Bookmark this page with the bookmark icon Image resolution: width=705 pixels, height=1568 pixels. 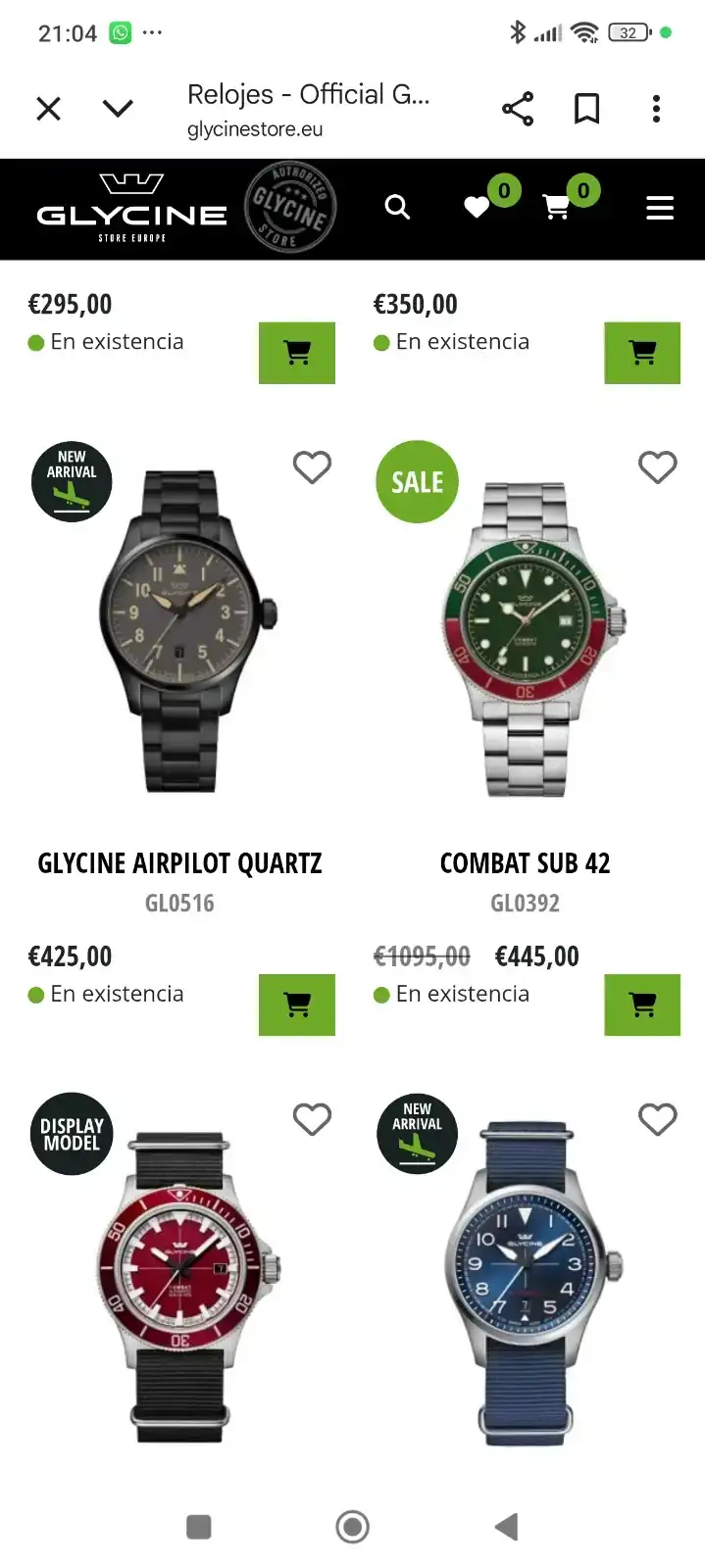tap(586, 109)
